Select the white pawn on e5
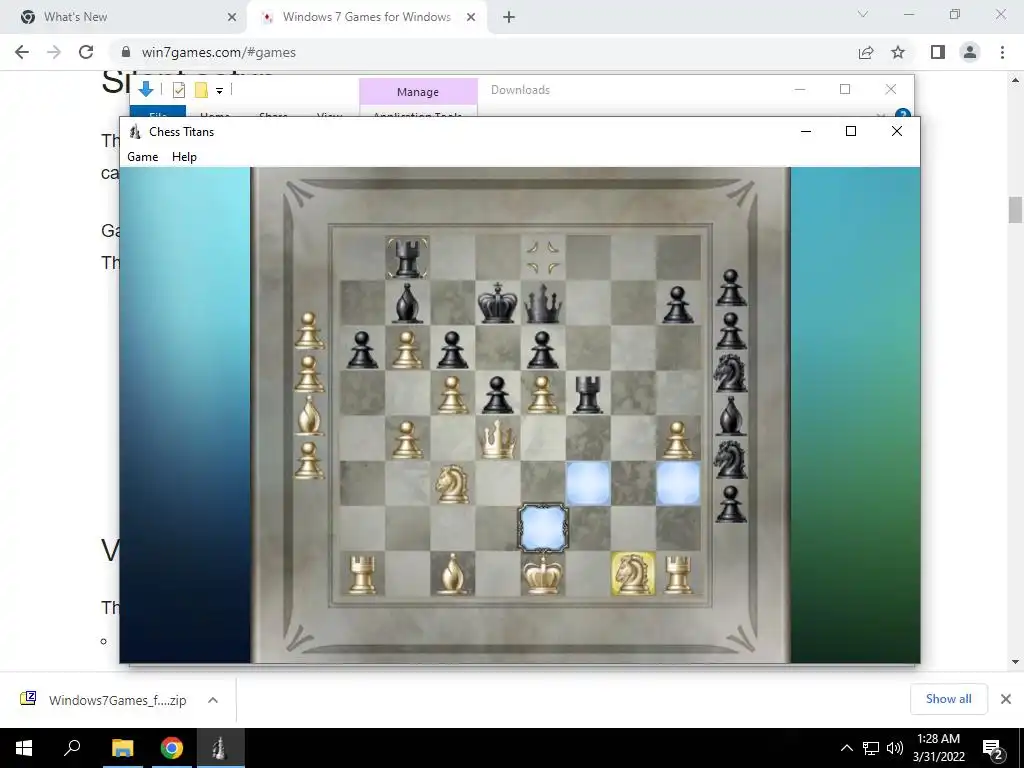This screenshot has height=768, width=1024. (543, 394)
